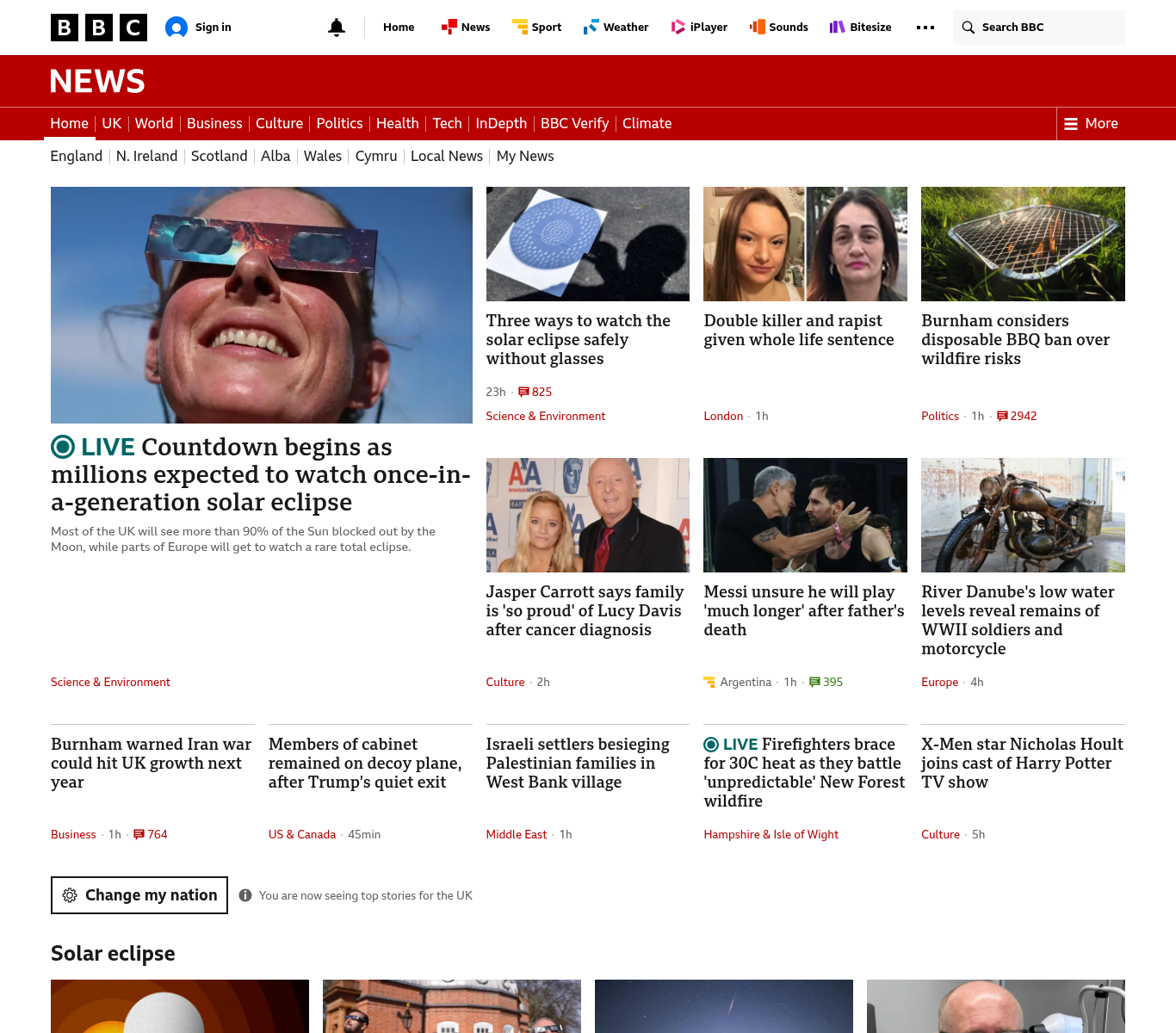Click the NEWS banner logo
Viewport: 1176px width, 1033px height.
coord(97,81)
